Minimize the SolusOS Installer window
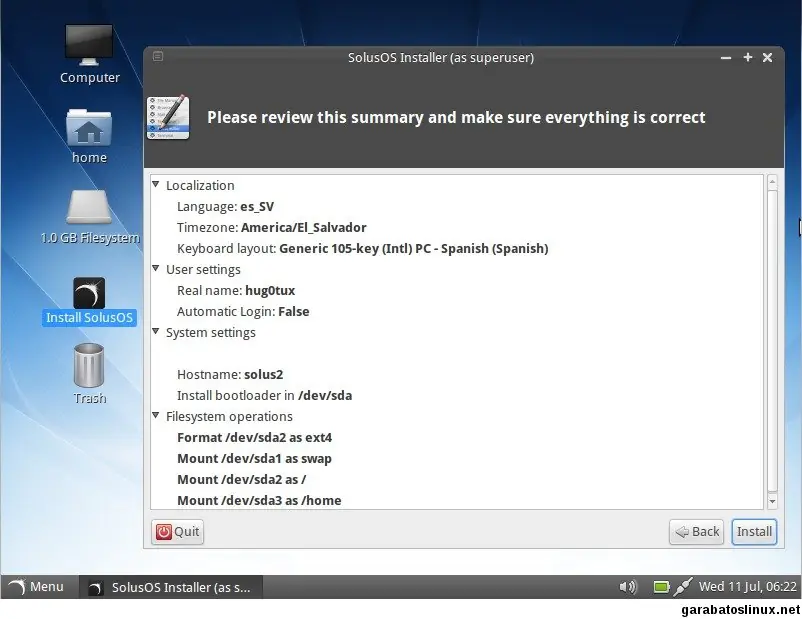This screenshot has height=619, width=802. (x=726, y=58)
